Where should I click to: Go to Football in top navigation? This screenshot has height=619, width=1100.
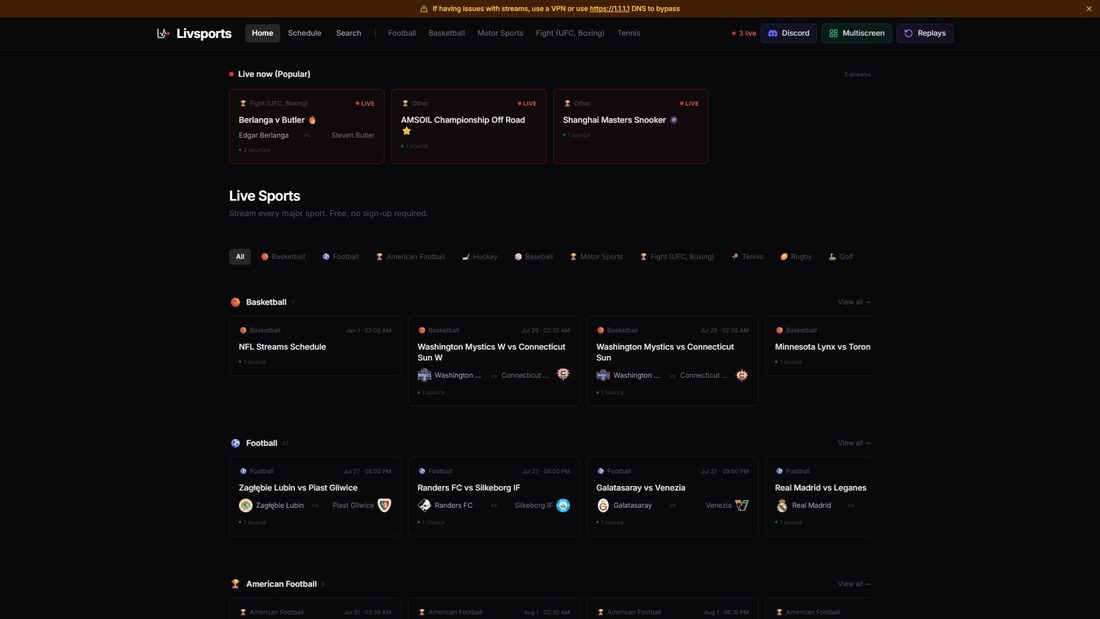[402, 33]
